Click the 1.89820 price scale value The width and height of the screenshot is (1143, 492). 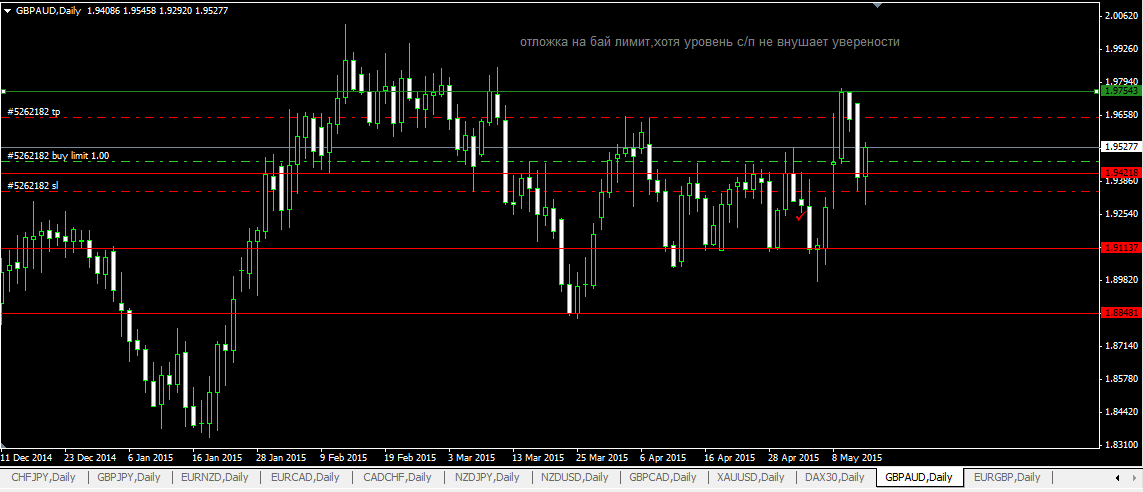[x=1123, y=280]
